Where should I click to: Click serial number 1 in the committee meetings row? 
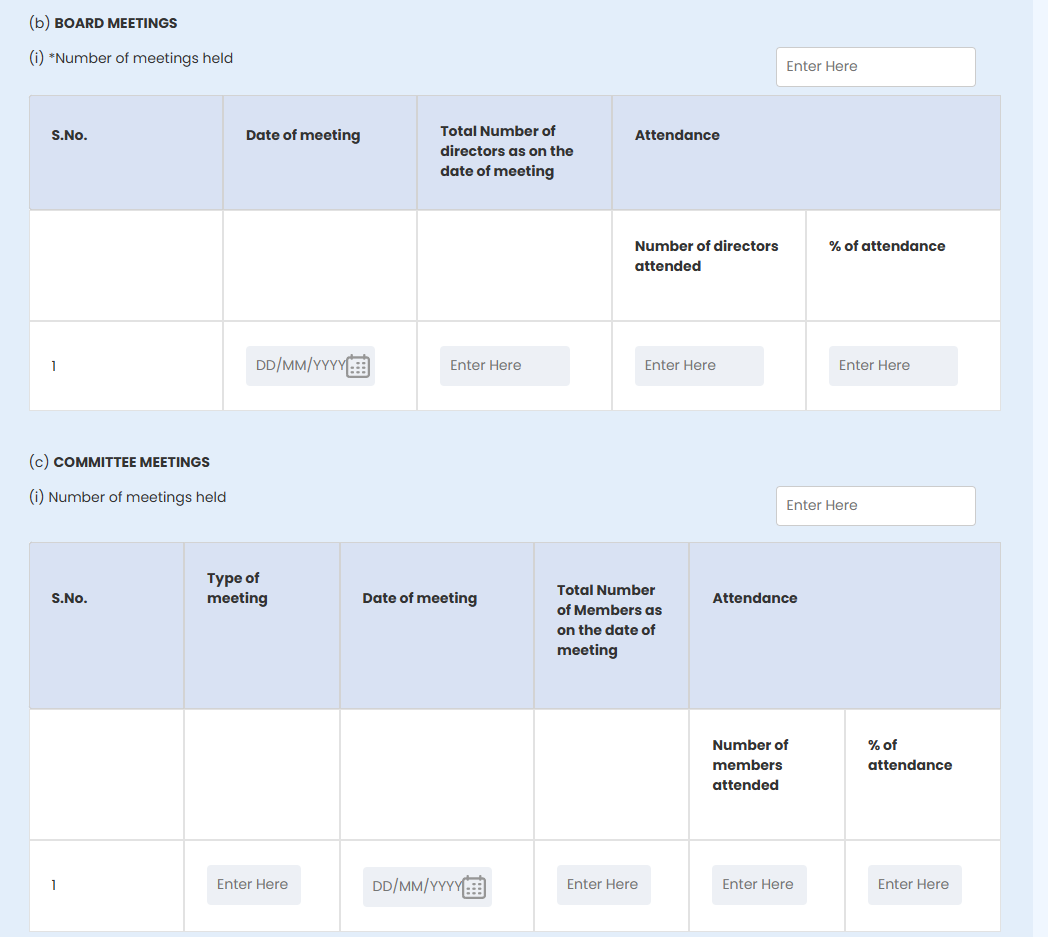54,885
